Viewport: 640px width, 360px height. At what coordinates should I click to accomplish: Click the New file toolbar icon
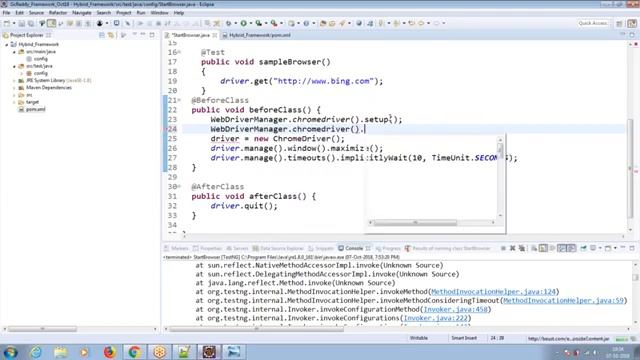(x=7, y=23)
